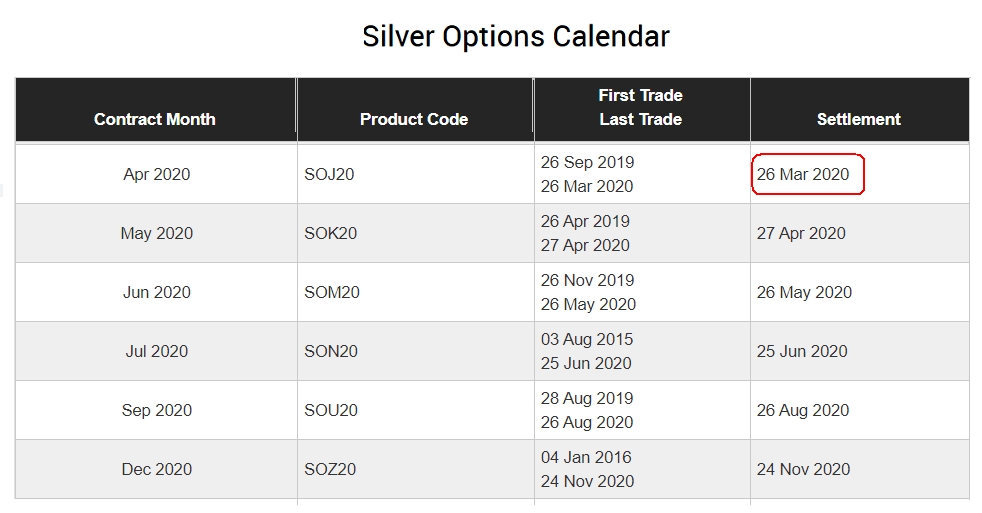
Task: Select the Jun 2020 contract month
Action: click(157, 292)
